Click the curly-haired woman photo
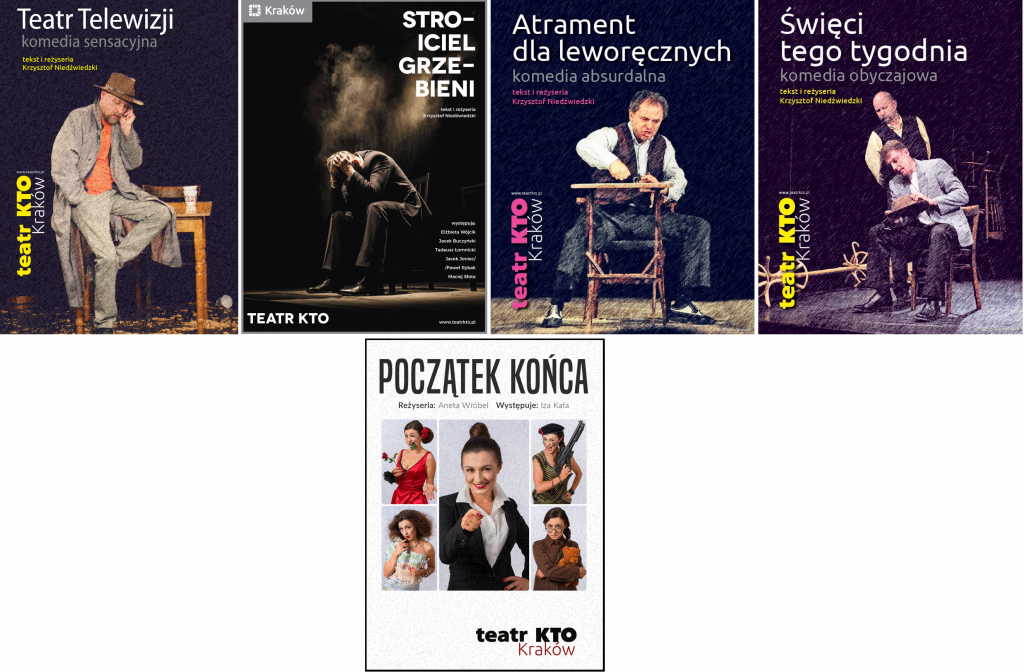The width and height of the screenshot is (1024, 672). 409,549
